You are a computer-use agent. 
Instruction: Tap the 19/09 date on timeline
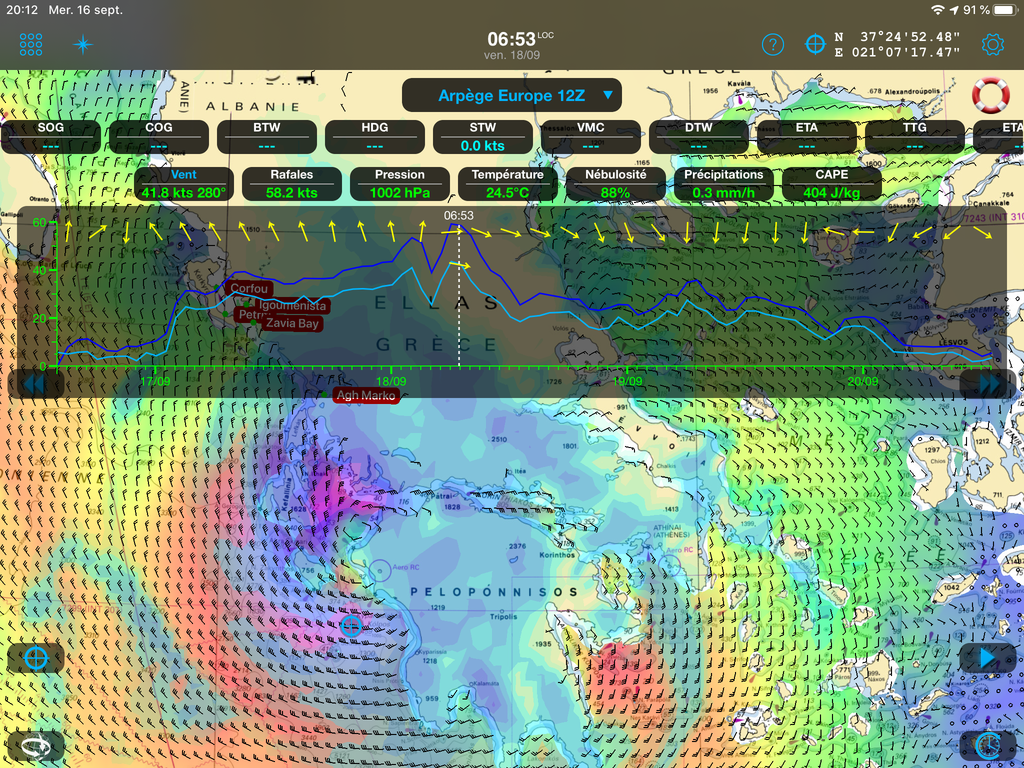[627, 381]
